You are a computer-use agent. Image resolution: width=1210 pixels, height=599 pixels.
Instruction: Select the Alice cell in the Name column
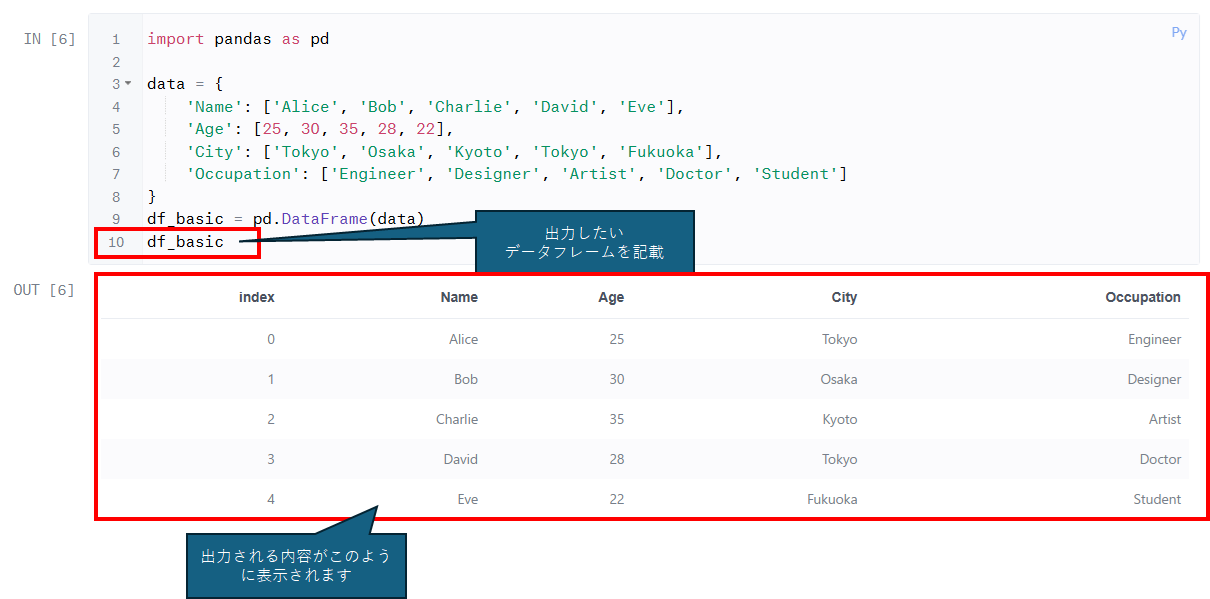point(464,339)
